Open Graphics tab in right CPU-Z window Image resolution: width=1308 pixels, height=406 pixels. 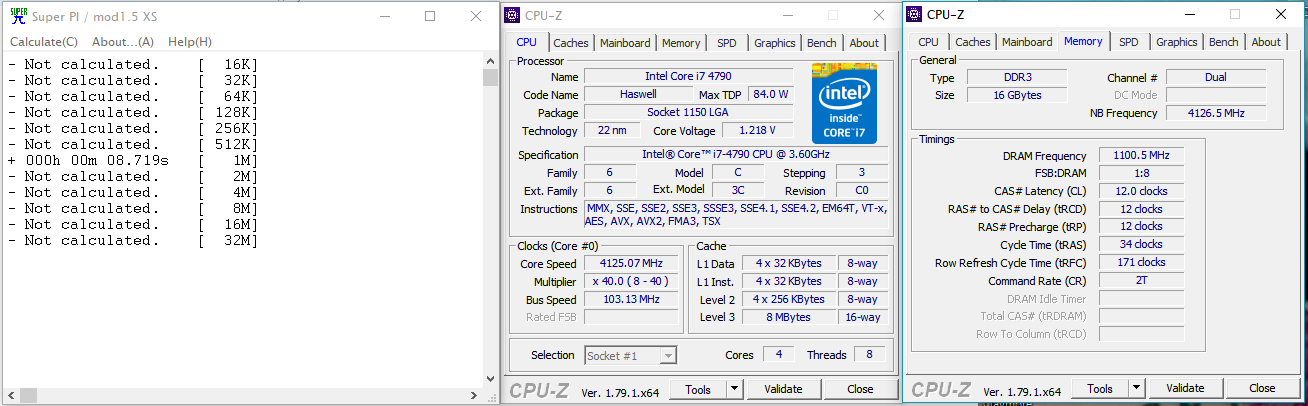[1177, 42]
